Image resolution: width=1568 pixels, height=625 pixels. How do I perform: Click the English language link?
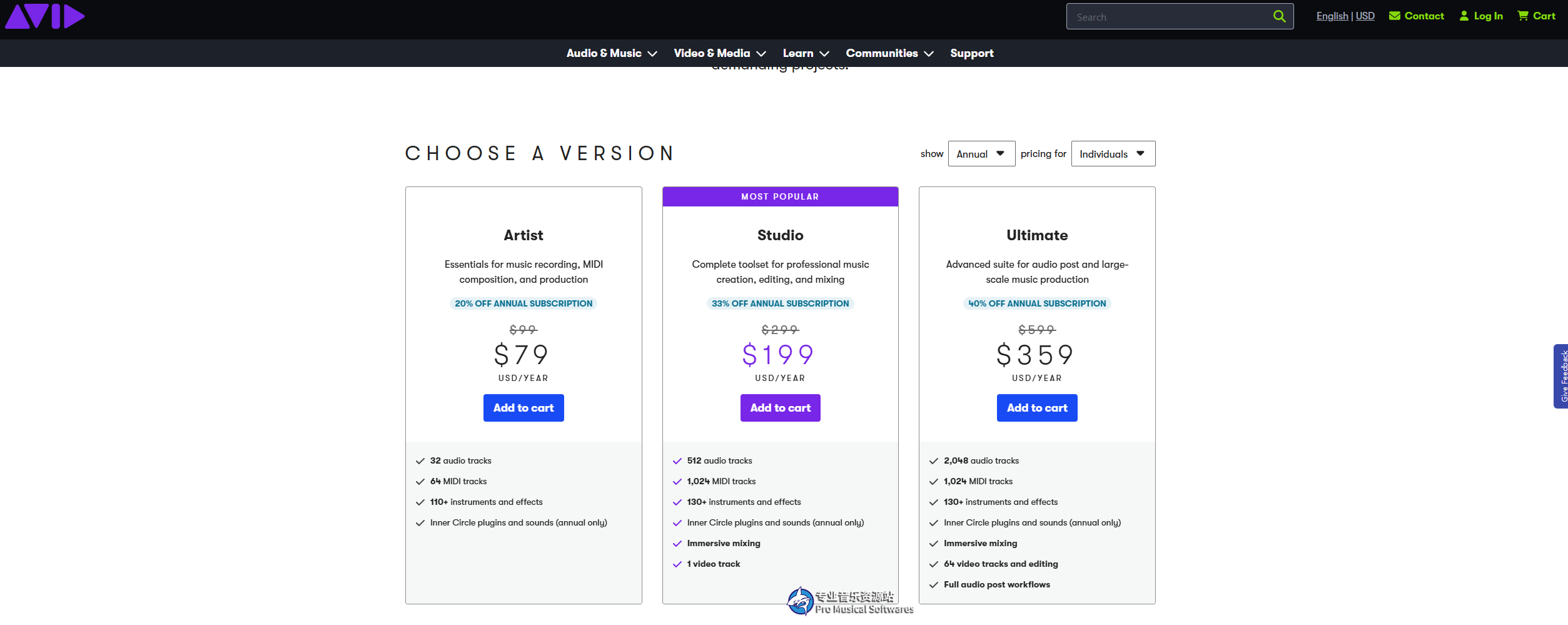[x=1332, y=16]
